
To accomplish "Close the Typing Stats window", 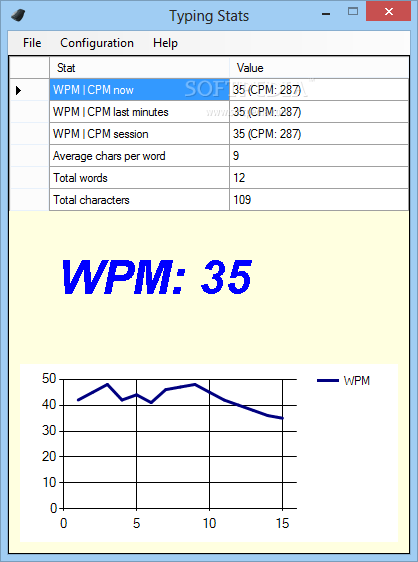I will [389, 12].
